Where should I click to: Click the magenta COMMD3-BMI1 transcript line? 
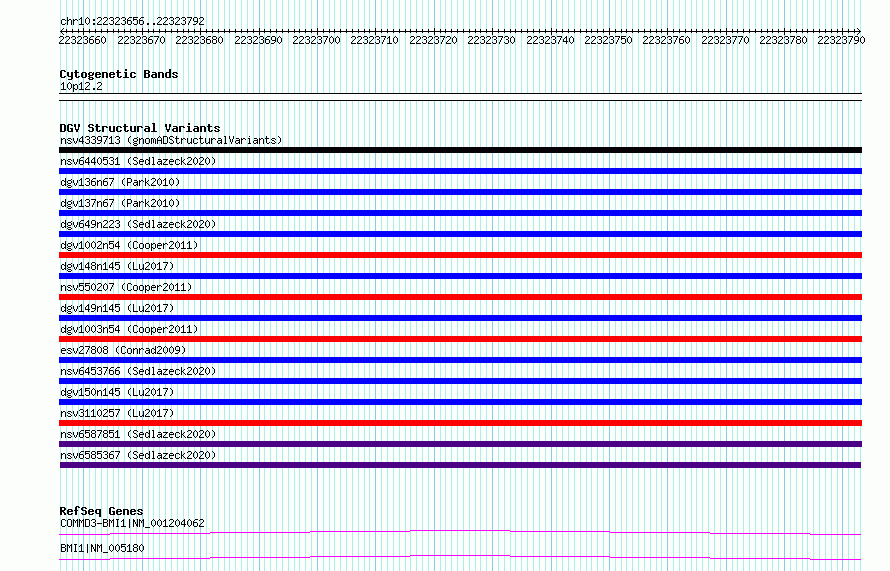point(460,532)
